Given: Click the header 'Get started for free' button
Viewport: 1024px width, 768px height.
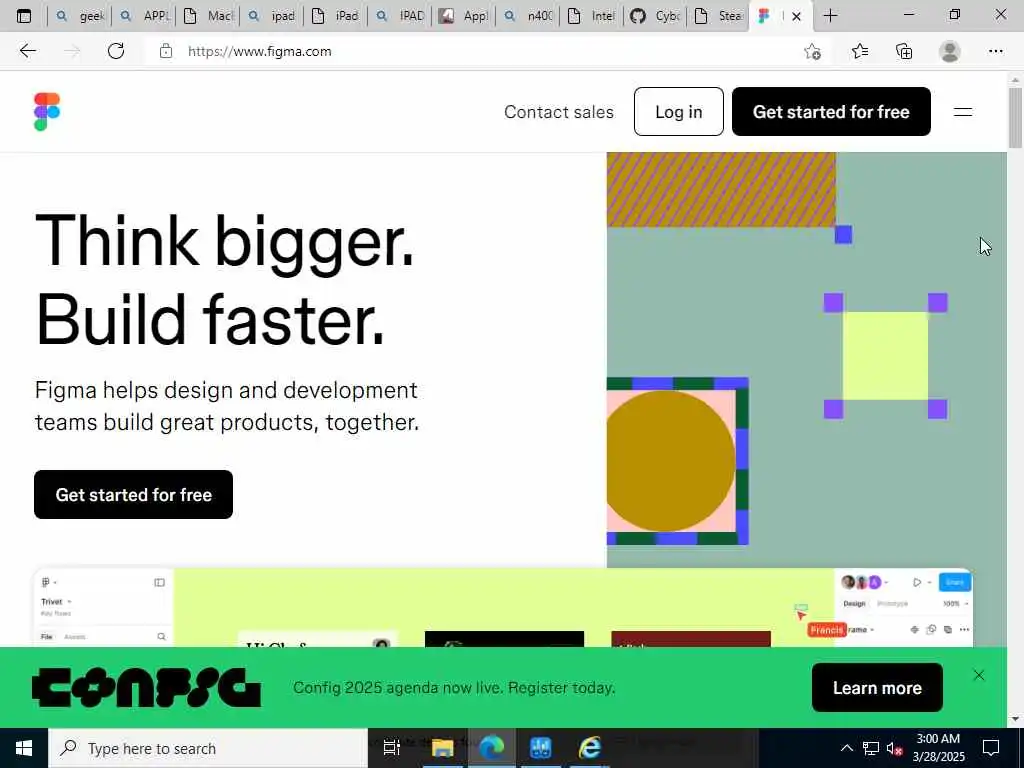Looking at the screenshot, I should [831, 112].
